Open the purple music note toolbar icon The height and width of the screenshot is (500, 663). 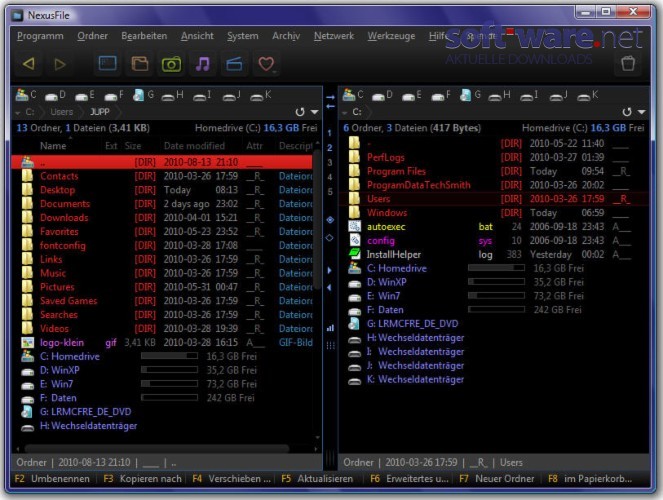tap(203, 64)
